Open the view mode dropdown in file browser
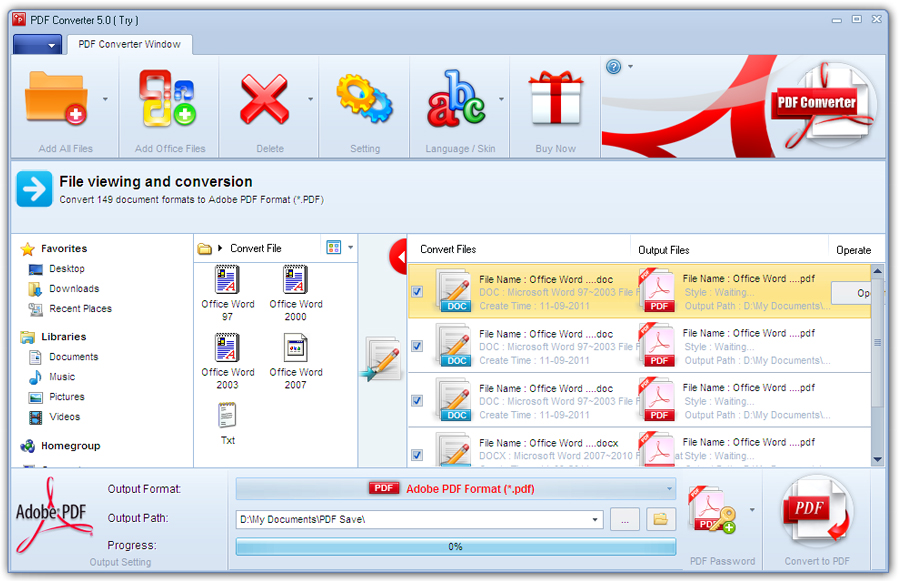The height and width of the screenshot is (581, 900). click(350, 248)
